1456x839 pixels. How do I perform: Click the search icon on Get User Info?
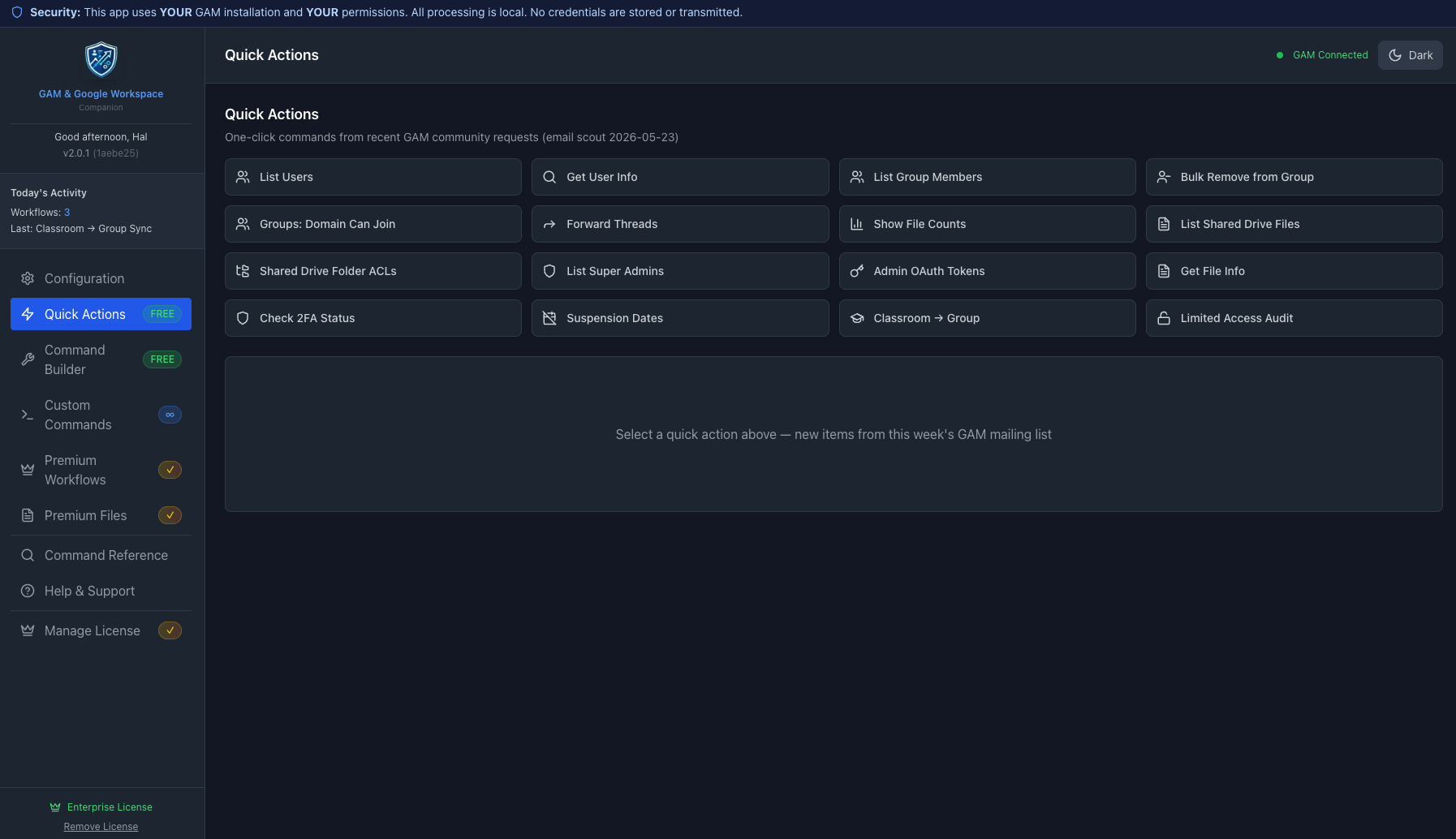click(x=549, y=177)
